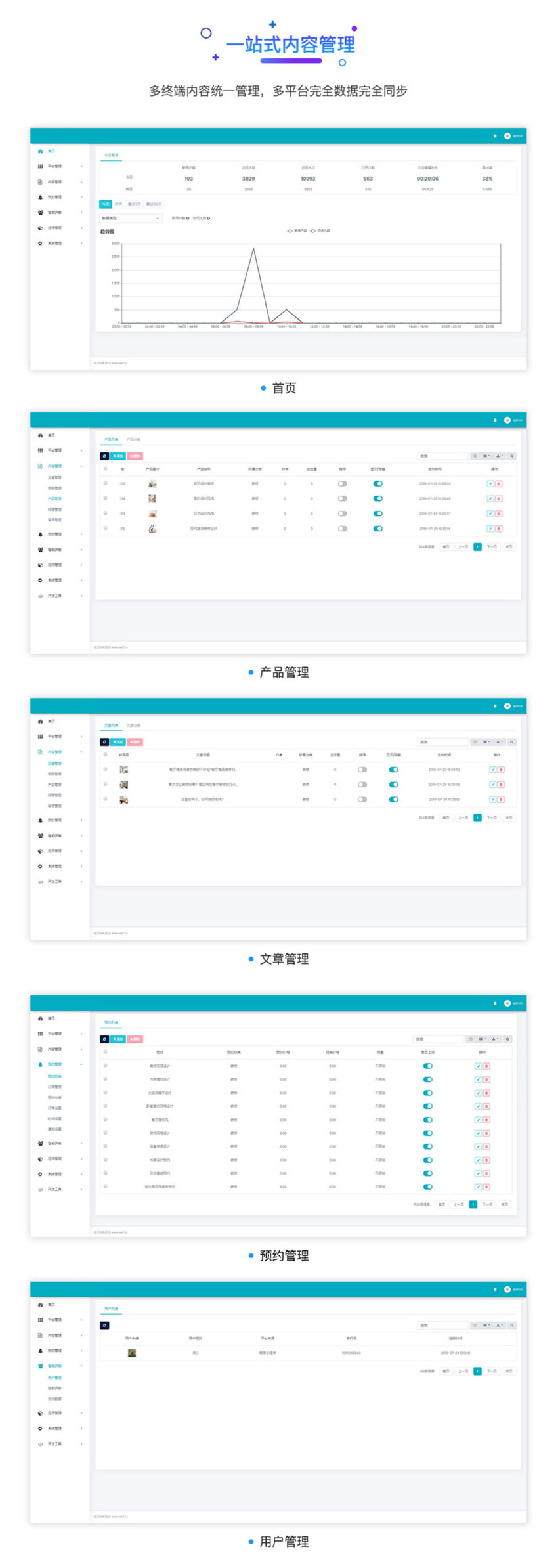
Task: Collapse 内容管理 chevron in 产品管理 panel sidebar
Action: coord(81,466)
